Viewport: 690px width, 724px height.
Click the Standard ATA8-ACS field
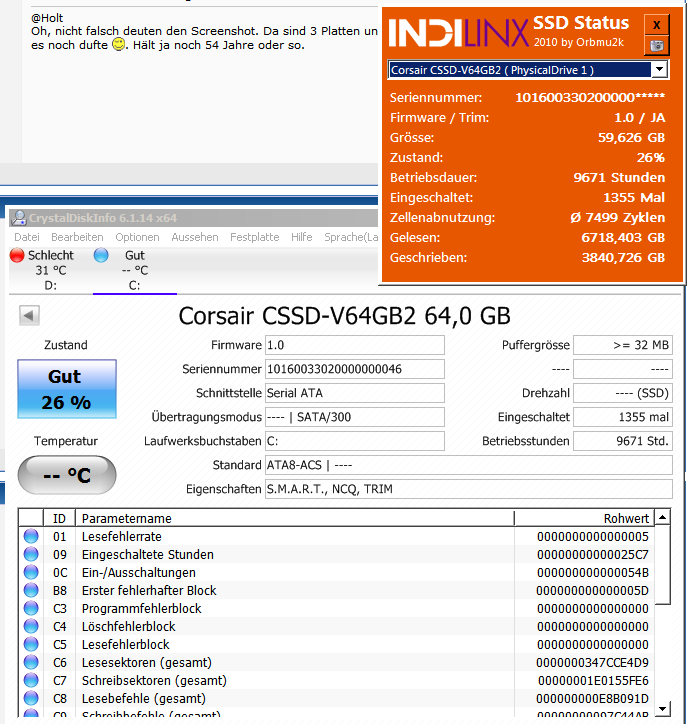click(469, 465)
